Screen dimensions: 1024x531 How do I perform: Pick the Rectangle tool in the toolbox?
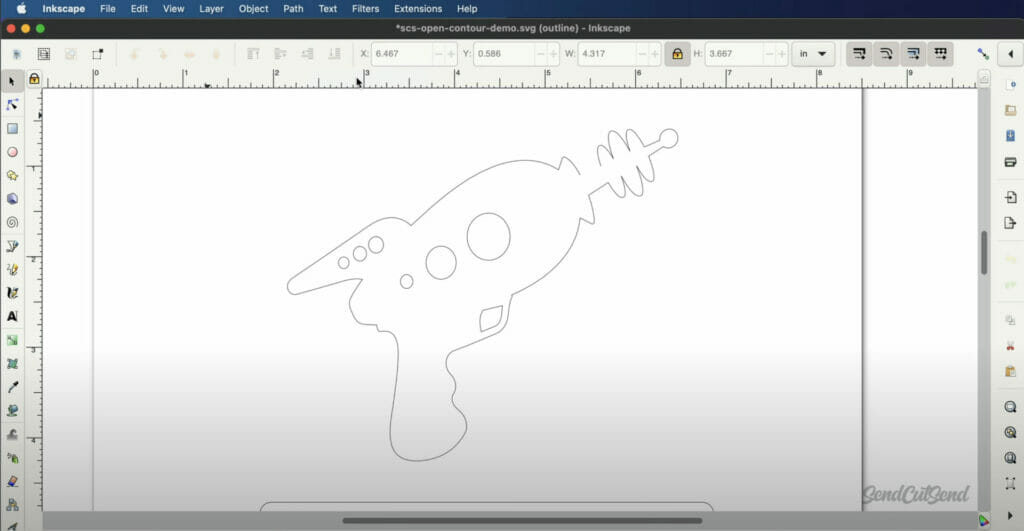coord(12,129)
